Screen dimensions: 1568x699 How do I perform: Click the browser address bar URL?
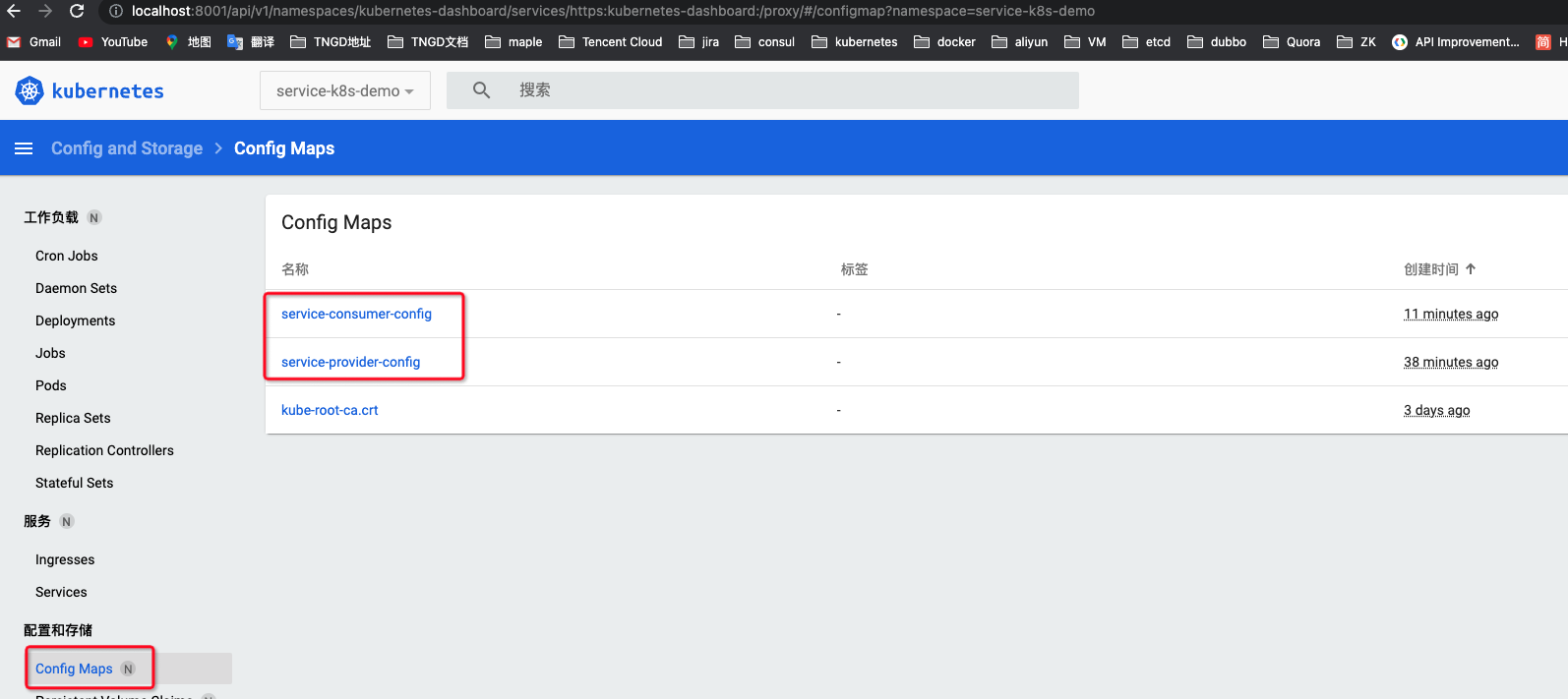tap(613, 11)
